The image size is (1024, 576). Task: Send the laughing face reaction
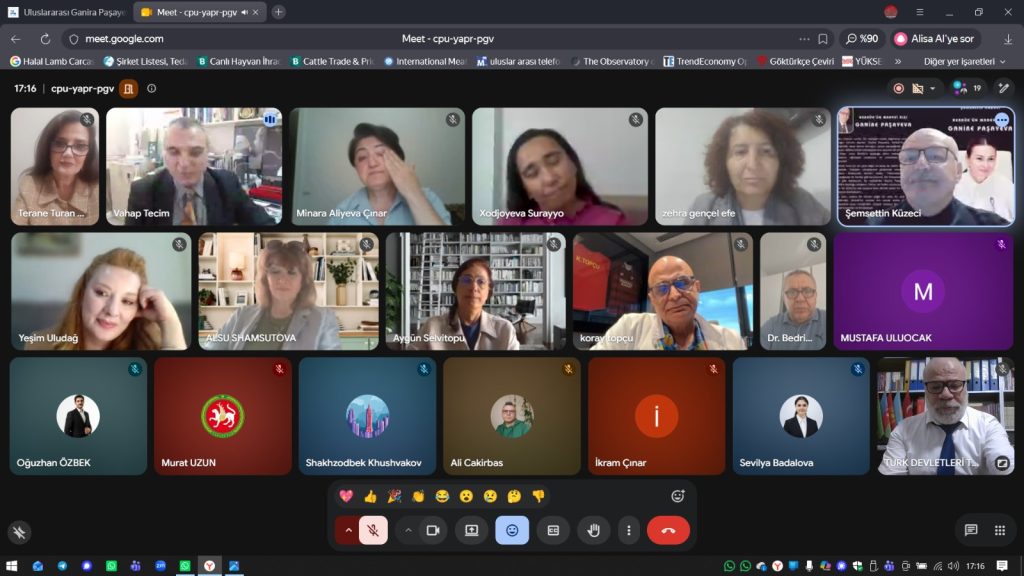(442, 496)
